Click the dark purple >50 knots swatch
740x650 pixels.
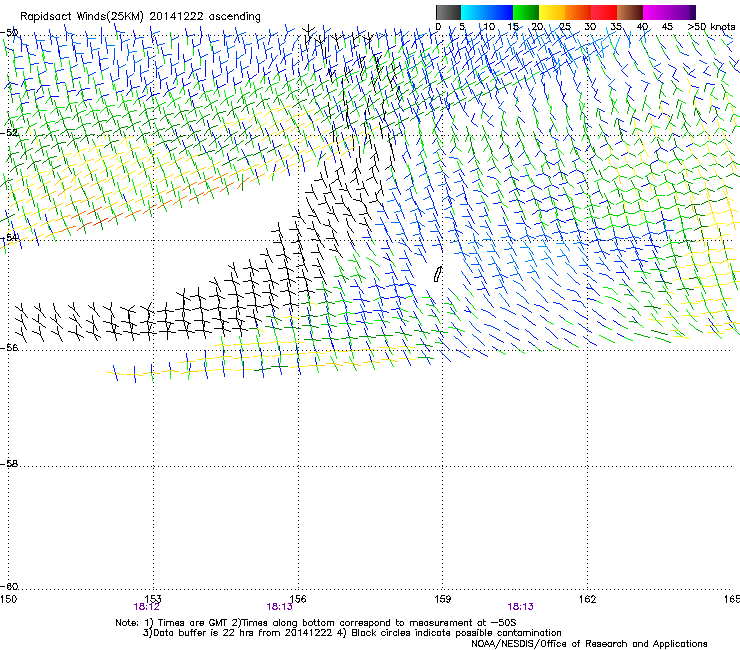pos(693,12)
